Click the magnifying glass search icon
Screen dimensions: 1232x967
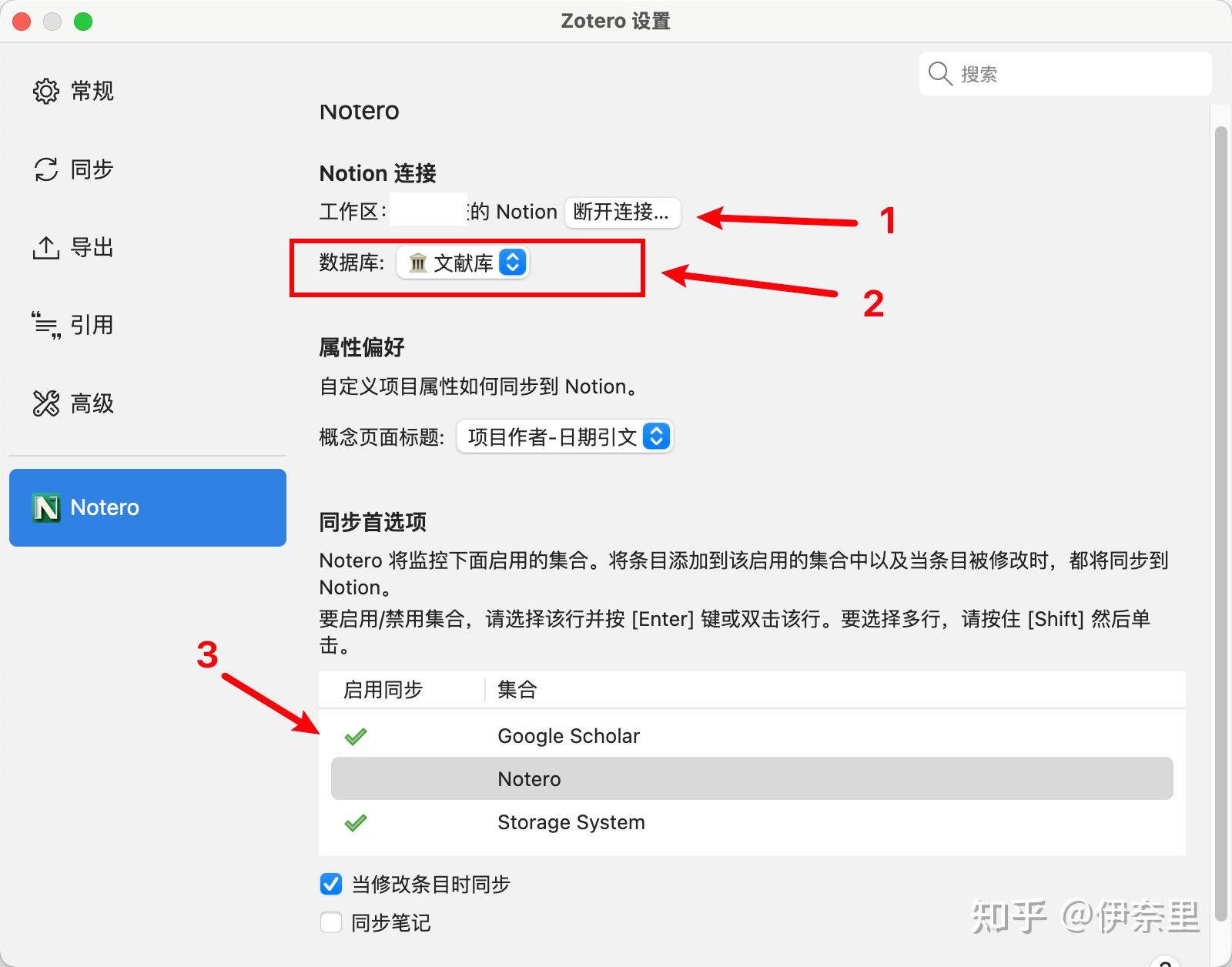[x=939, y=73]
